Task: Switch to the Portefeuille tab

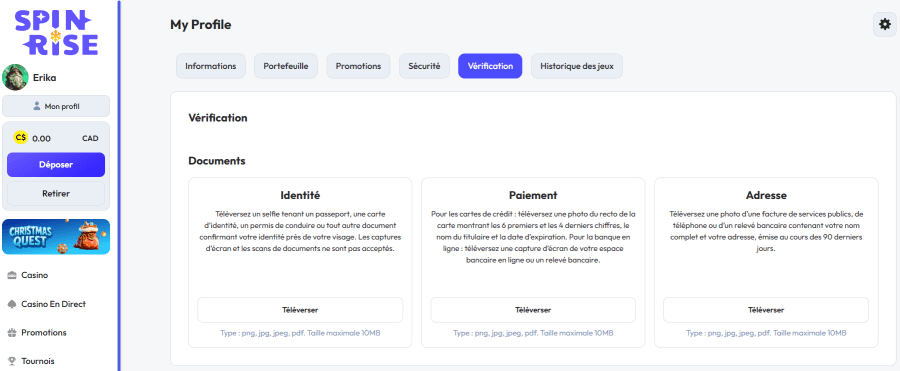Action: click(286, 66)
